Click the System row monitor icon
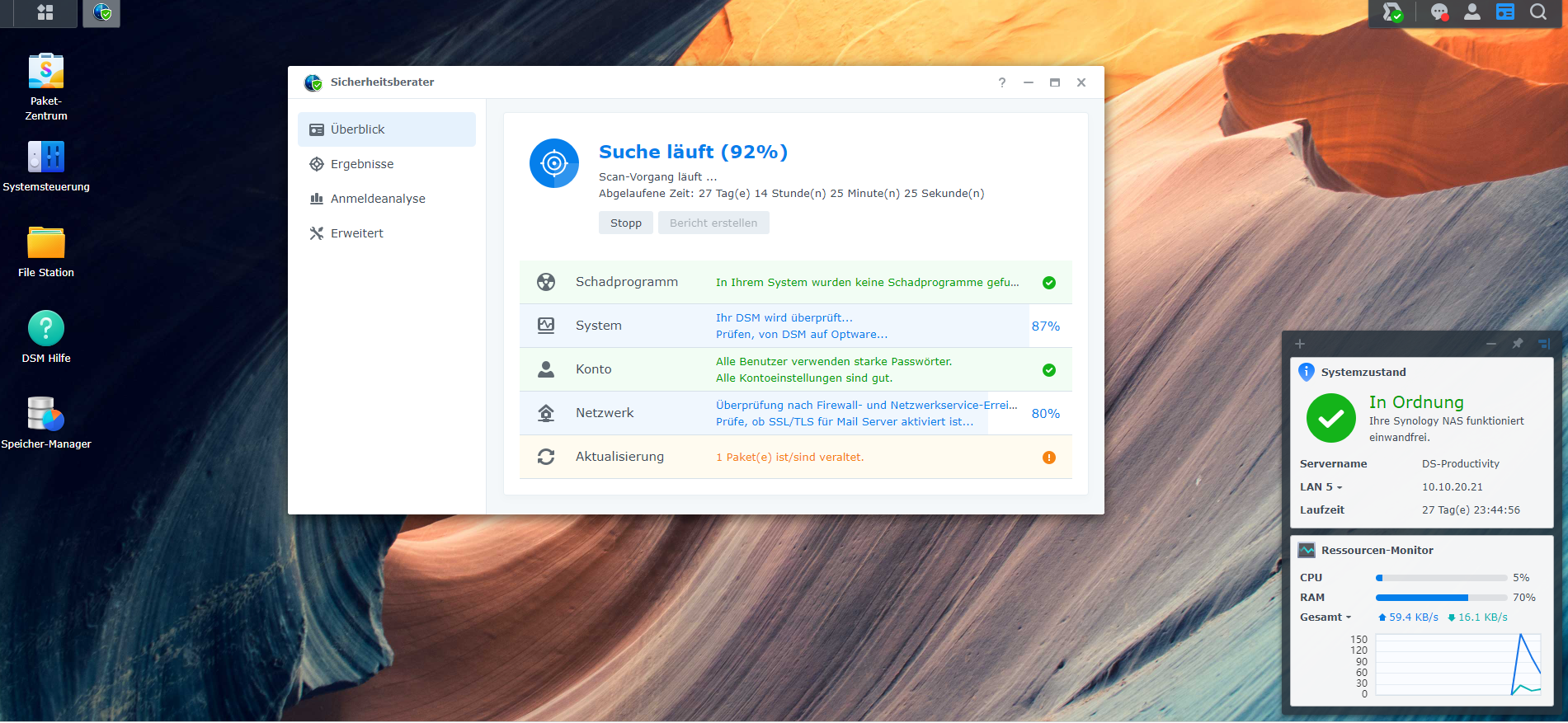 tap(546, 326)
